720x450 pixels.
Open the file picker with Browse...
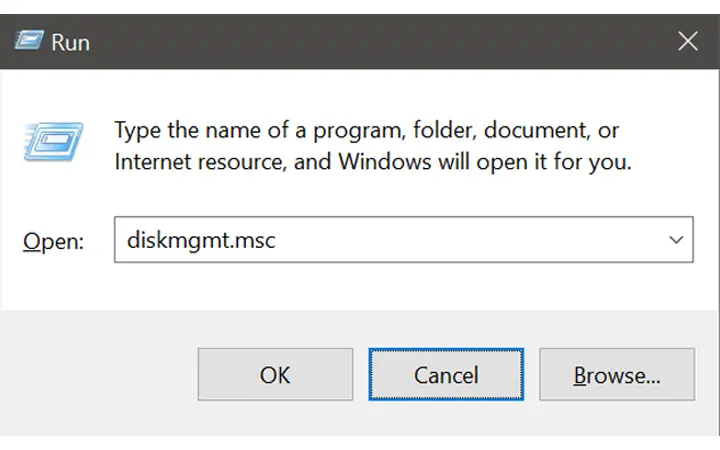point(617,375)
